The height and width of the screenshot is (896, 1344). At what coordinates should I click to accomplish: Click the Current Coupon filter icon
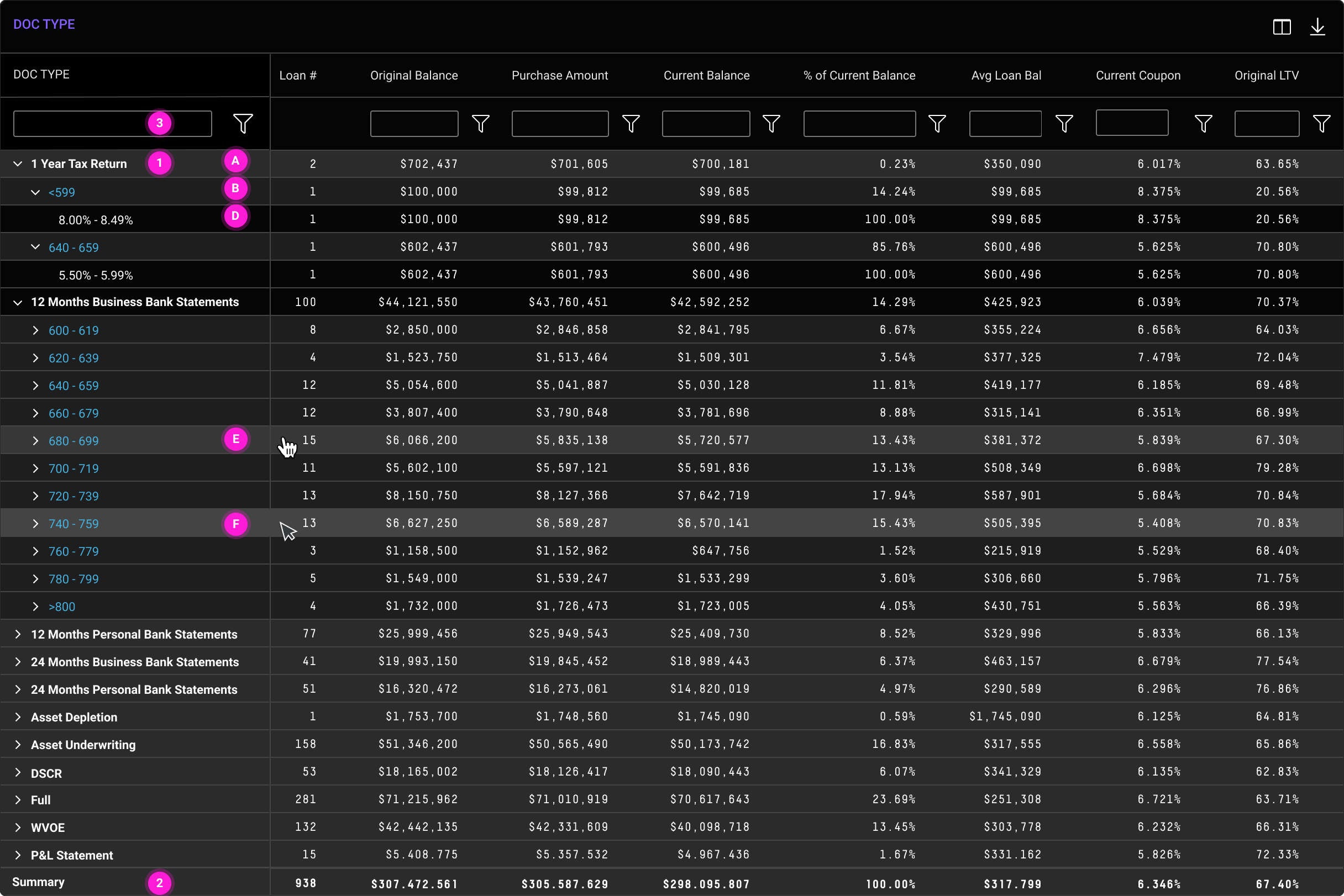[x=1204, y=123]
